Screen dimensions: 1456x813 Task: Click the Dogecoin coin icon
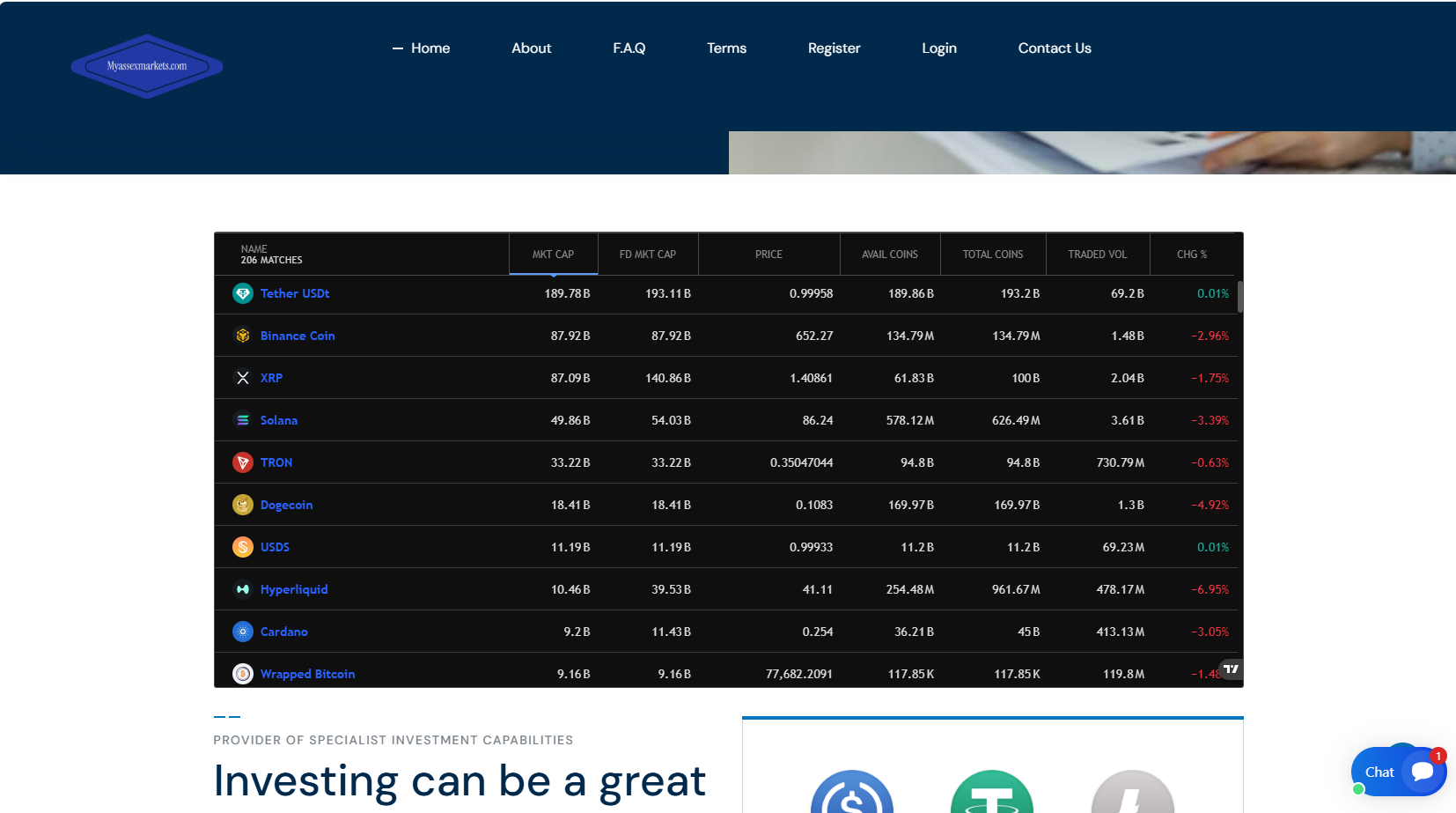pos(243,505)
